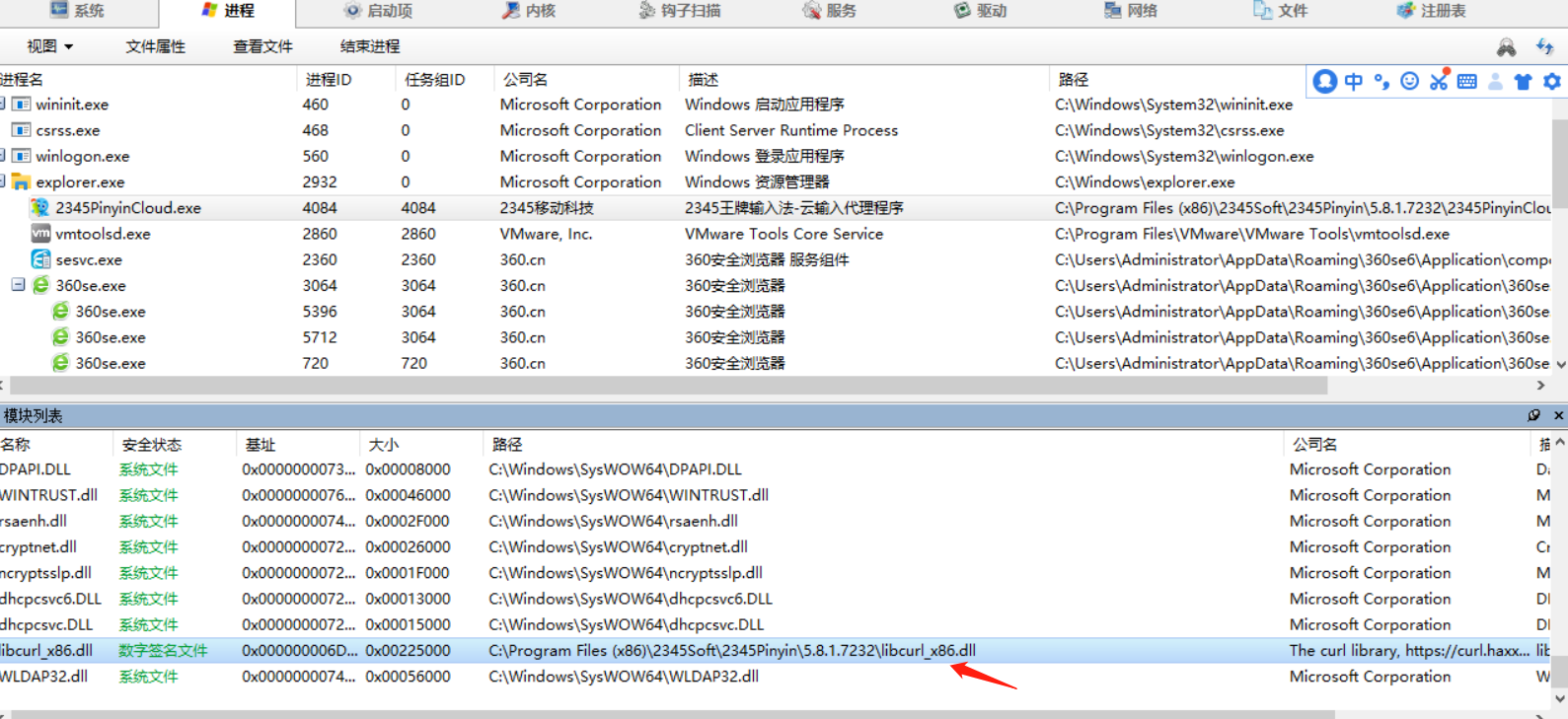1568x719 pixels.
Task: Select the rsaenh.dll module row
Action: coord(775,521)
